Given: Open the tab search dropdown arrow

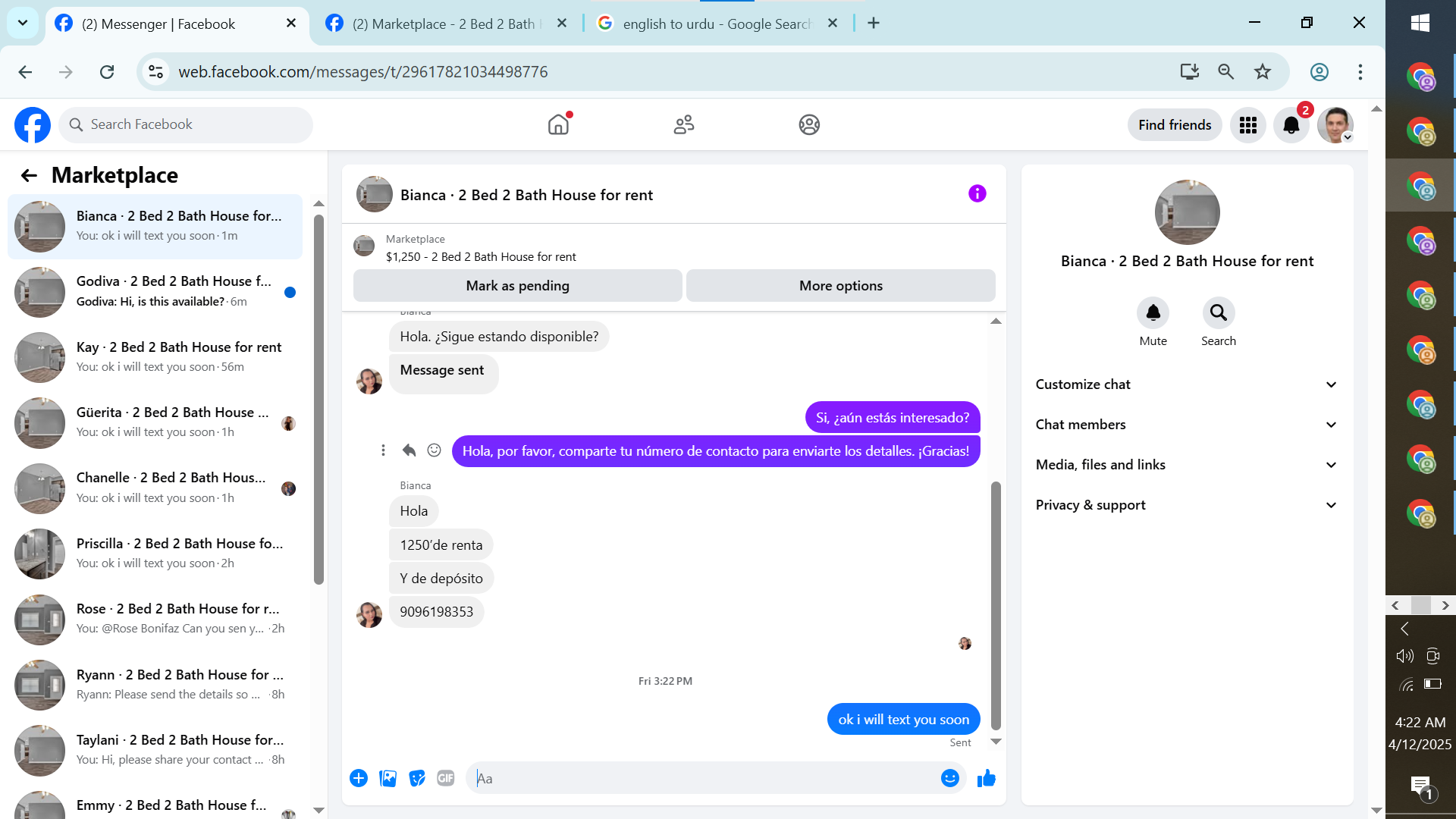Looking at the screenshot, I should (23, 24).
